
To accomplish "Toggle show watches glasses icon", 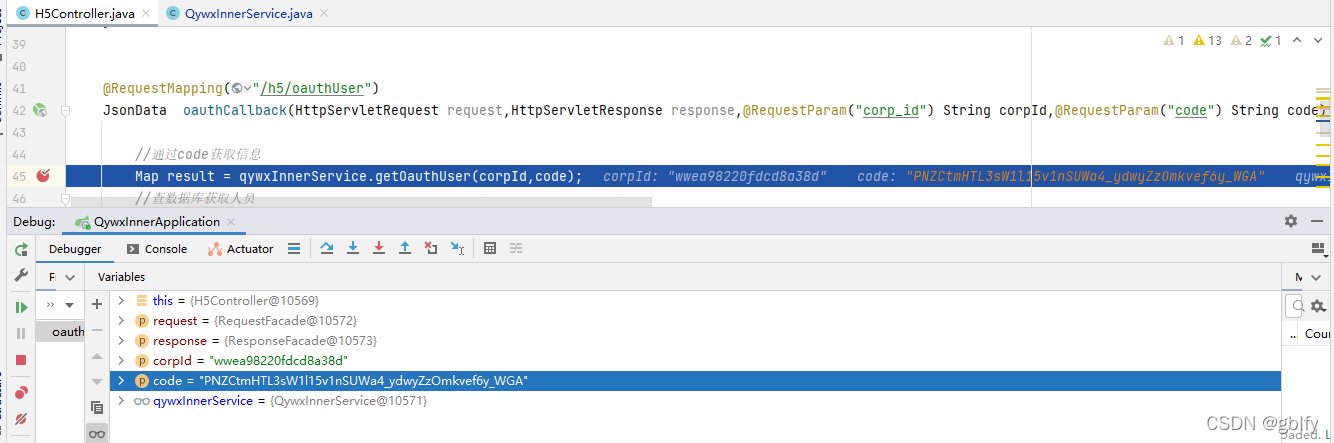I will click(x=97, y=433).
